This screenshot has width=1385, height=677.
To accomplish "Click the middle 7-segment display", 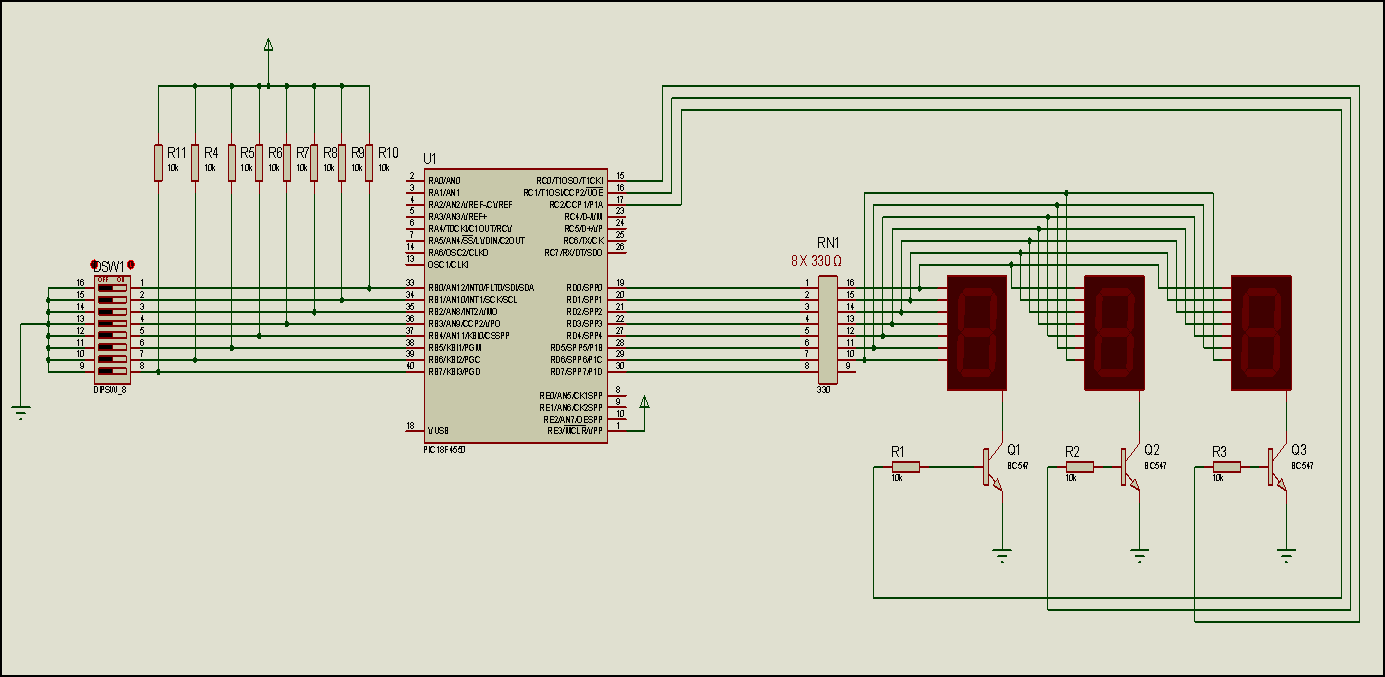I will coord(1114,333).
